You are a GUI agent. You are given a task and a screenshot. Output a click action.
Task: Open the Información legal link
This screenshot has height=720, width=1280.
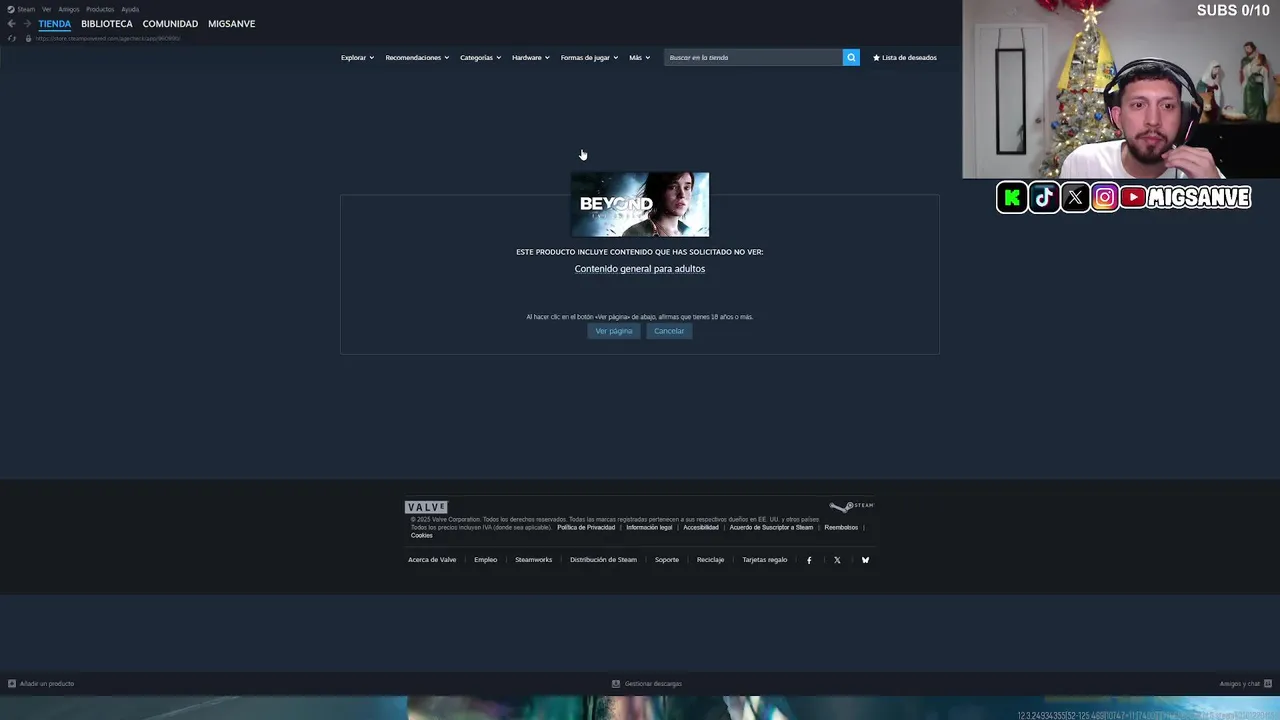[649, 527]
